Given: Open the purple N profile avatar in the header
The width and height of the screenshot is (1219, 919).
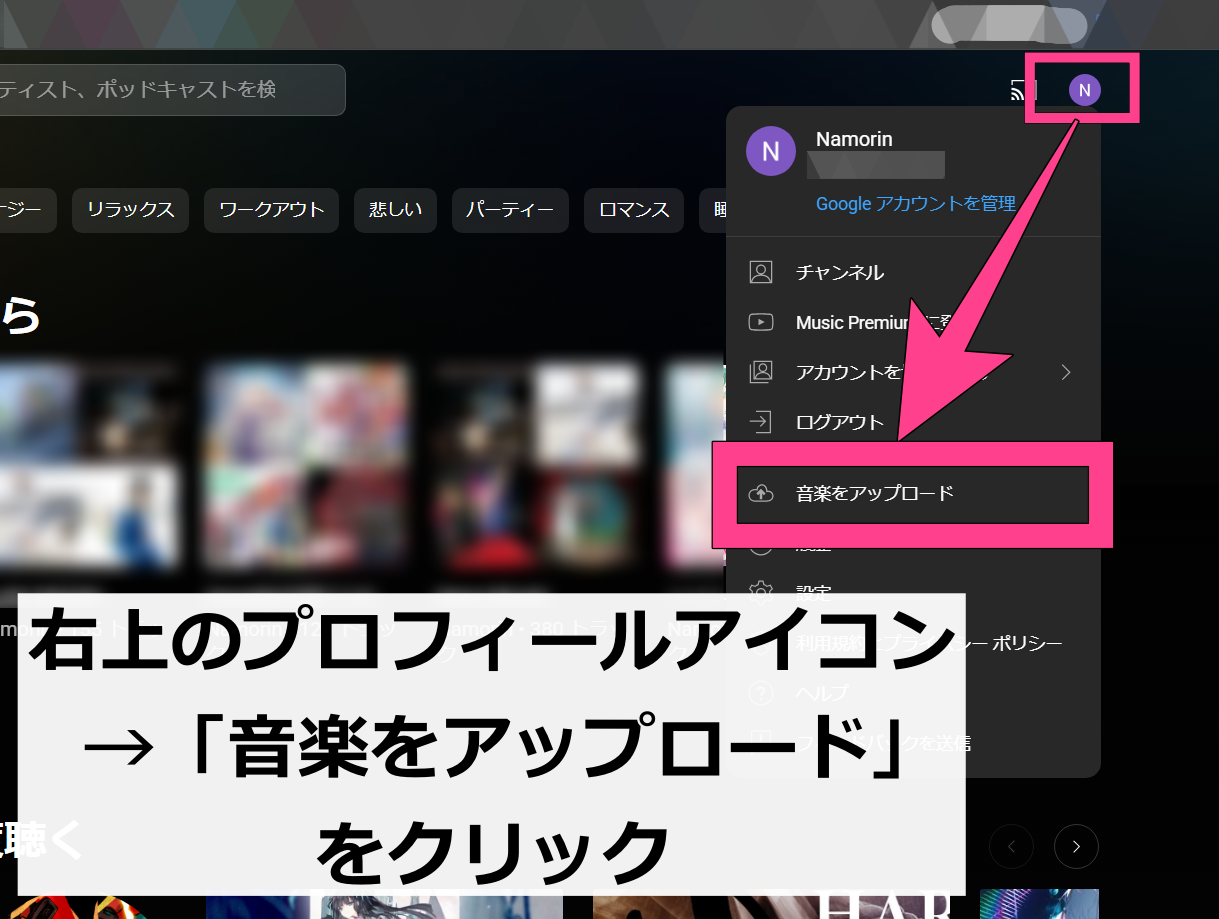Looking at the screenshot, I should [1084, 90].
